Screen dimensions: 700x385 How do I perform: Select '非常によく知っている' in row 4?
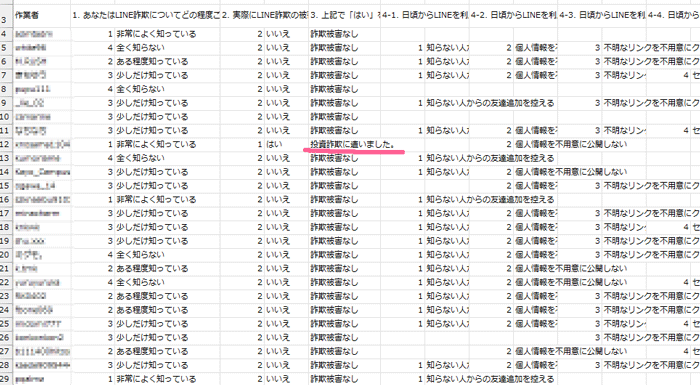coord(156,34)
